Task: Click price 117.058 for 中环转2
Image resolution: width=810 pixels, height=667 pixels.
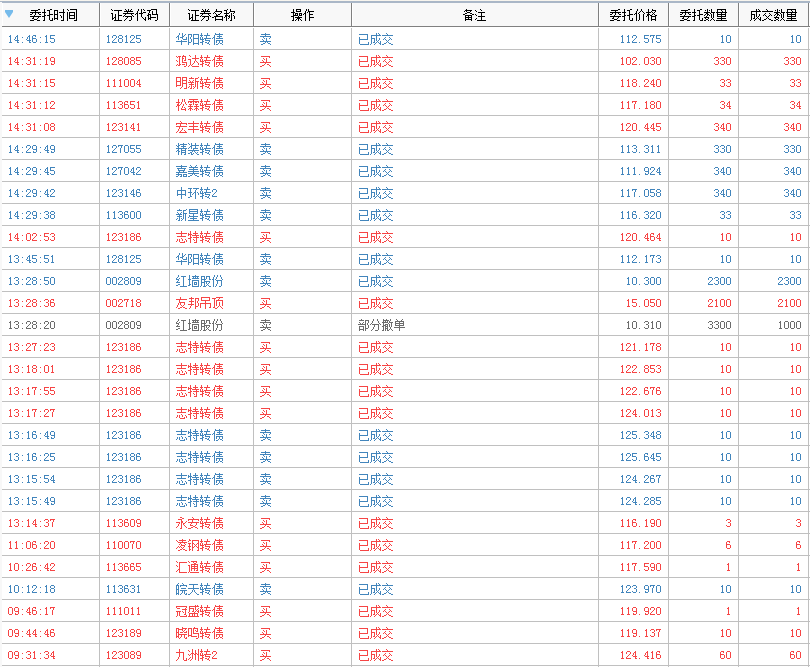Action: (641, 193)
